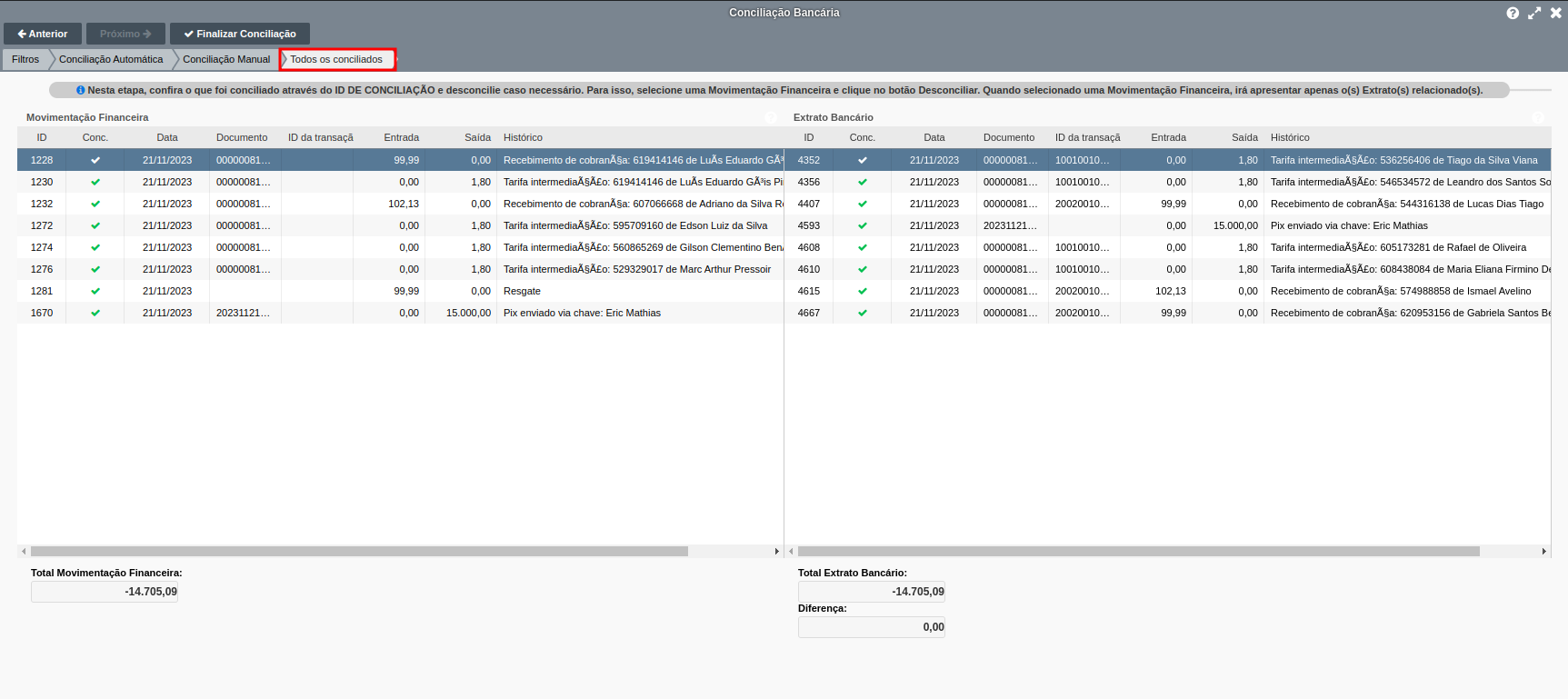This screenshot has width=1568, height=699.
Task: Switch to Conciliação Automática tab
Action: [x=111, y=59]
